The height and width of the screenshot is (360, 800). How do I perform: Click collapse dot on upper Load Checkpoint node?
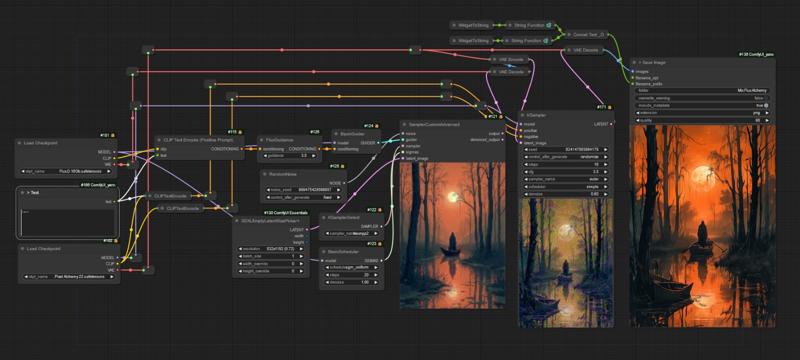(19, 143)
